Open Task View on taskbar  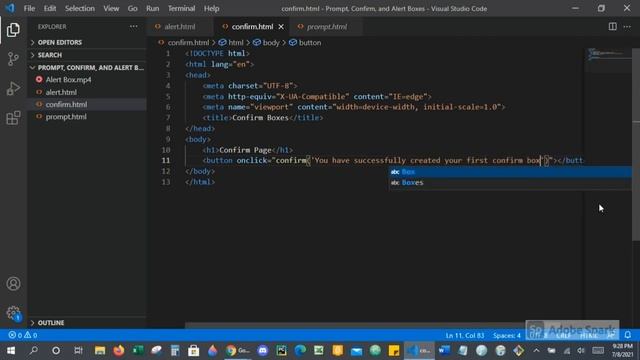[78, 351]
